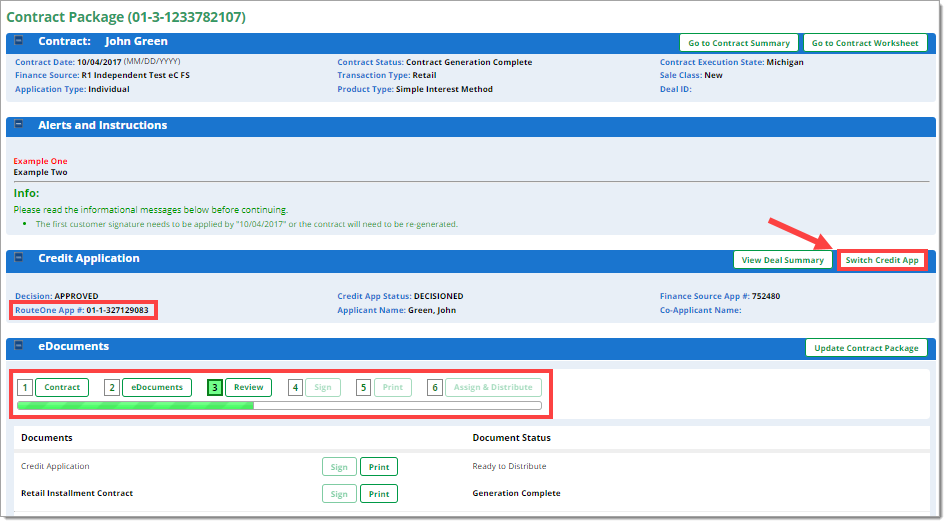View the Deal Summary

783,260
